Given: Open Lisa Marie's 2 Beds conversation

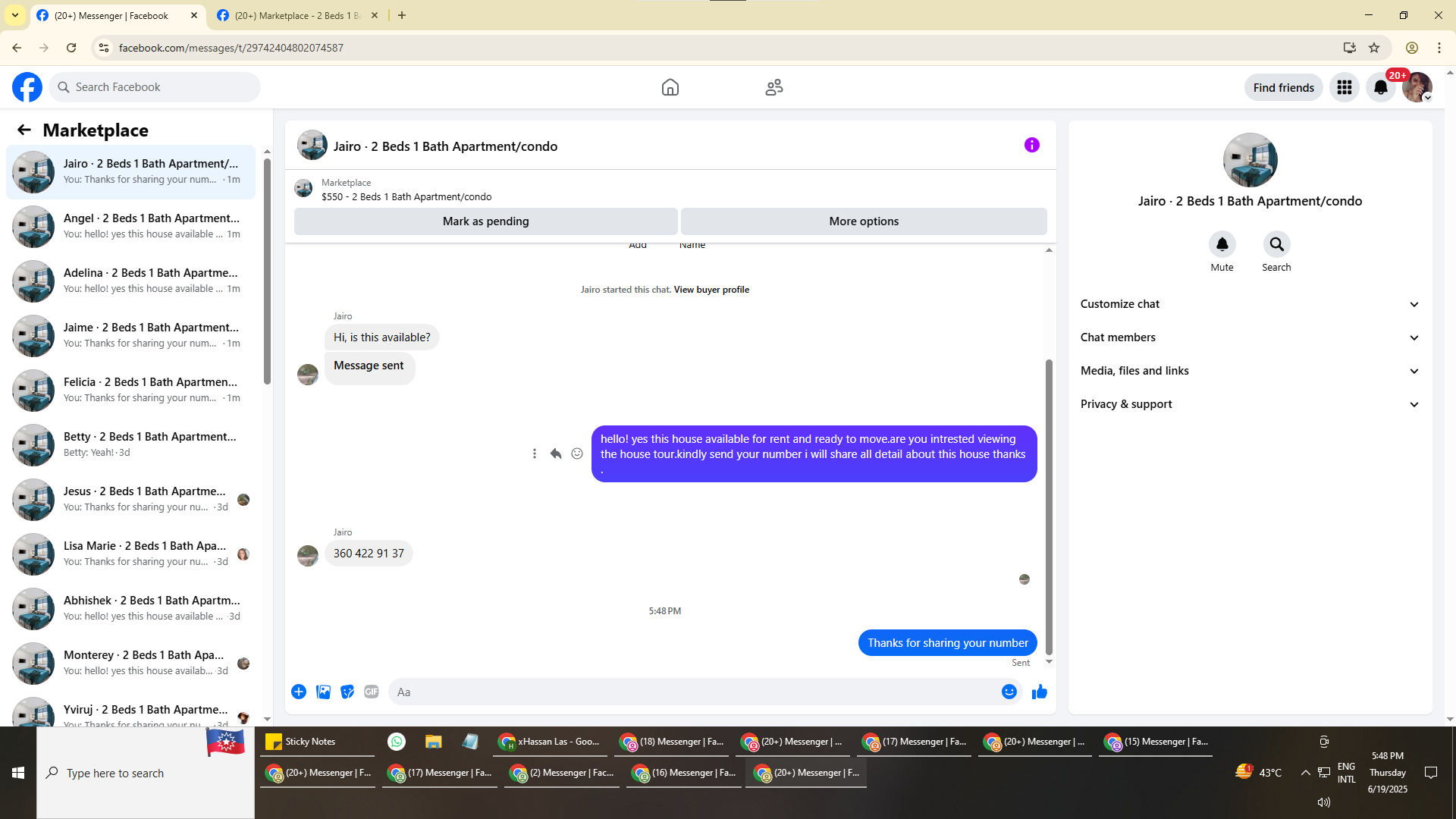Looking at the screenshot, I should coord(131,554).
